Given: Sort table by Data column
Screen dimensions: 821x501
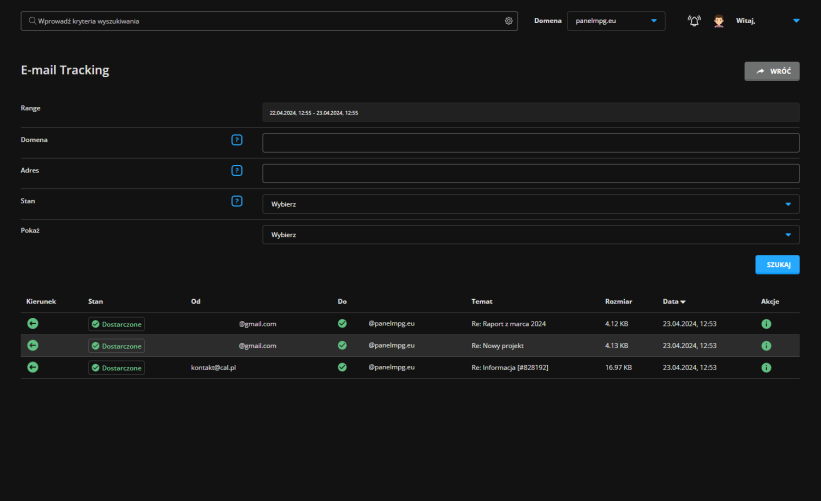Looking at the screenshot, I should point(674,301).
